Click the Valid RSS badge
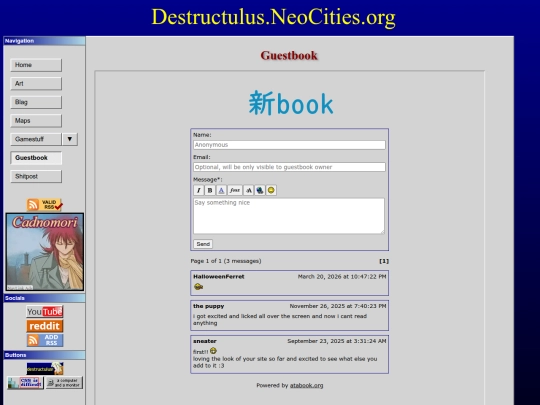Screen dimensions: 540x405 click(45, 204)
